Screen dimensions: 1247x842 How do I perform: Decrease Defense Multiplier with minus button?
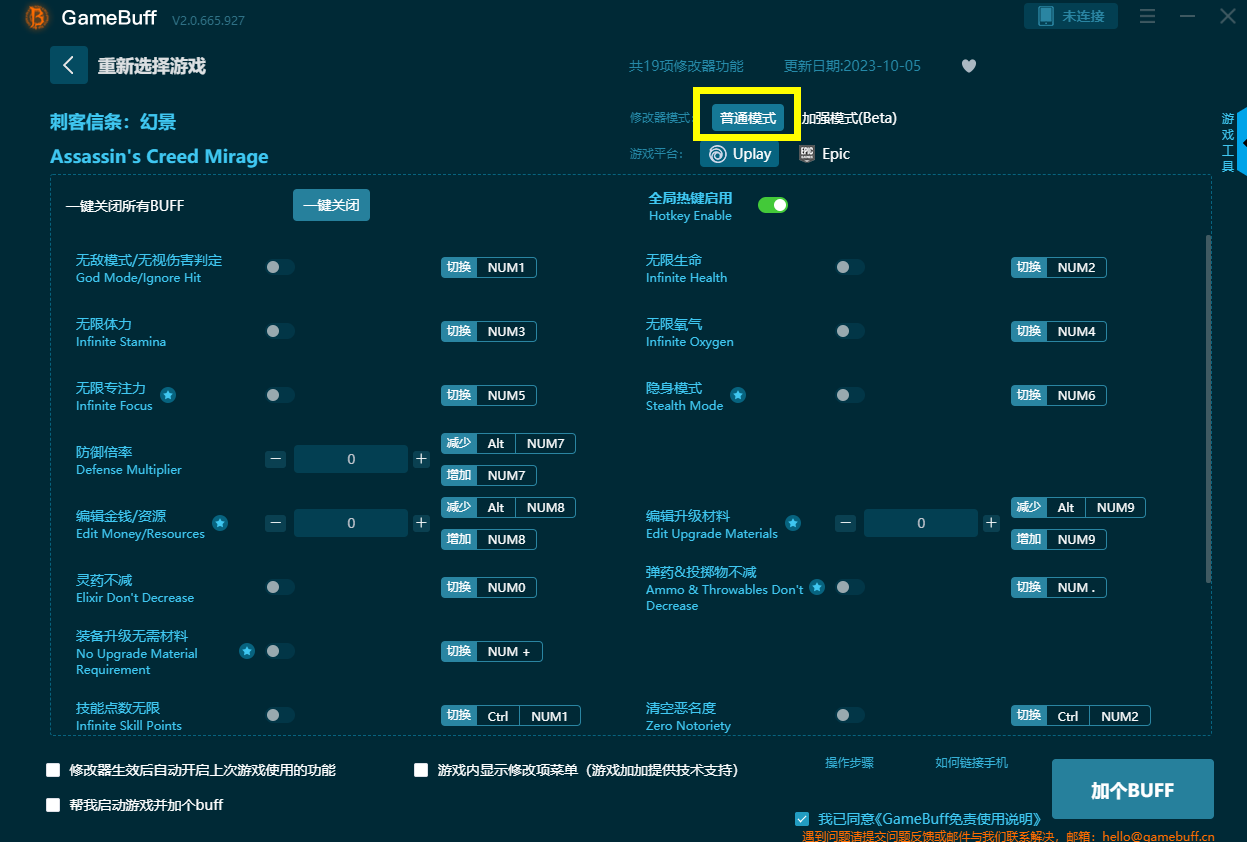(x=276, y=459)
